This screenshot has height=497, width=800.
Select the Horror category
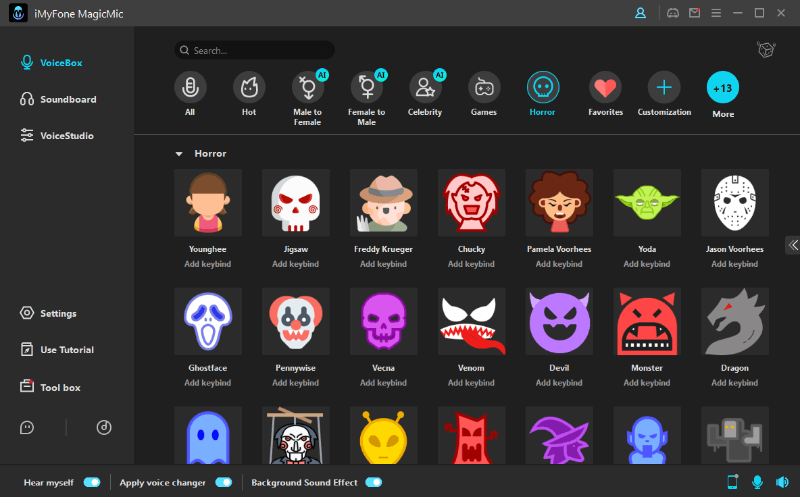tap(542, 88)
